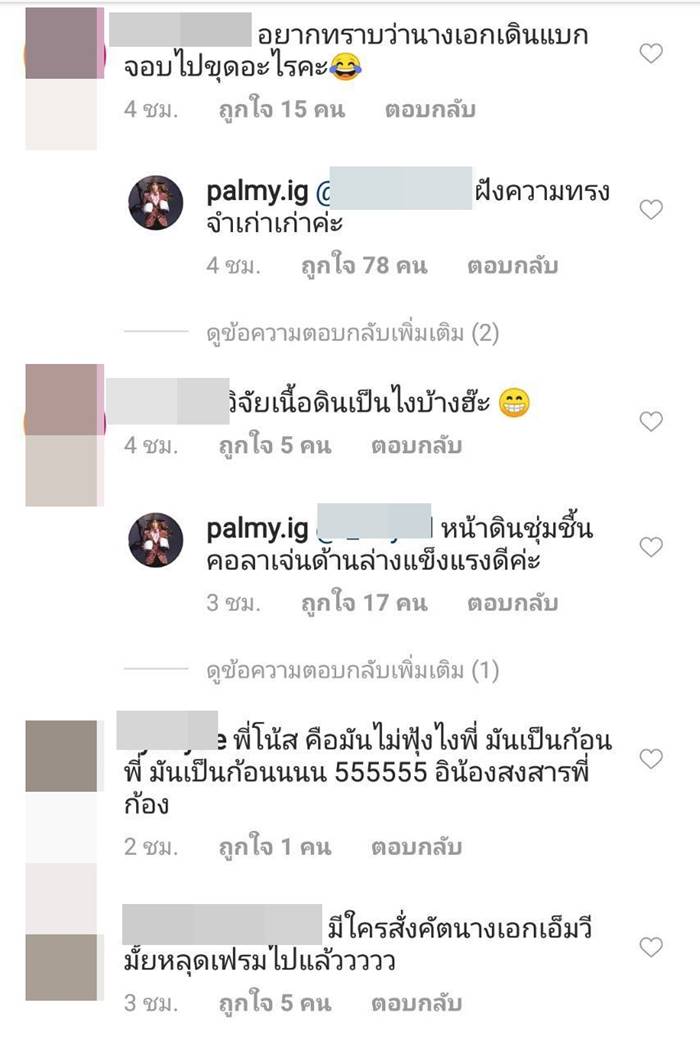This screenshot has width=700, height=1049.
Task: Expand ดูข้อความตอบกลับเพิ่มเติม (2)
Action: point(352,332)
